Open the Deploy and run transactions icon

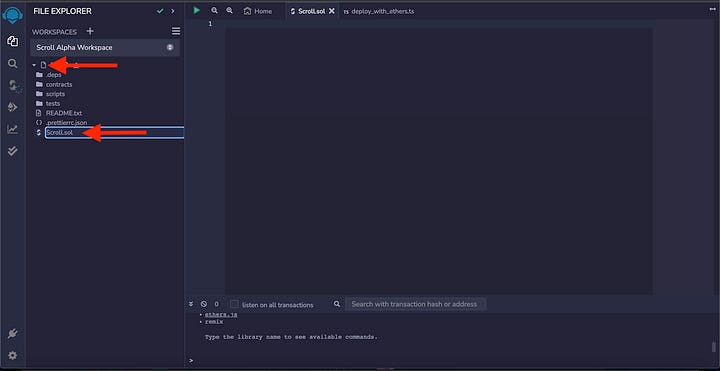click(x=12, y=107)
